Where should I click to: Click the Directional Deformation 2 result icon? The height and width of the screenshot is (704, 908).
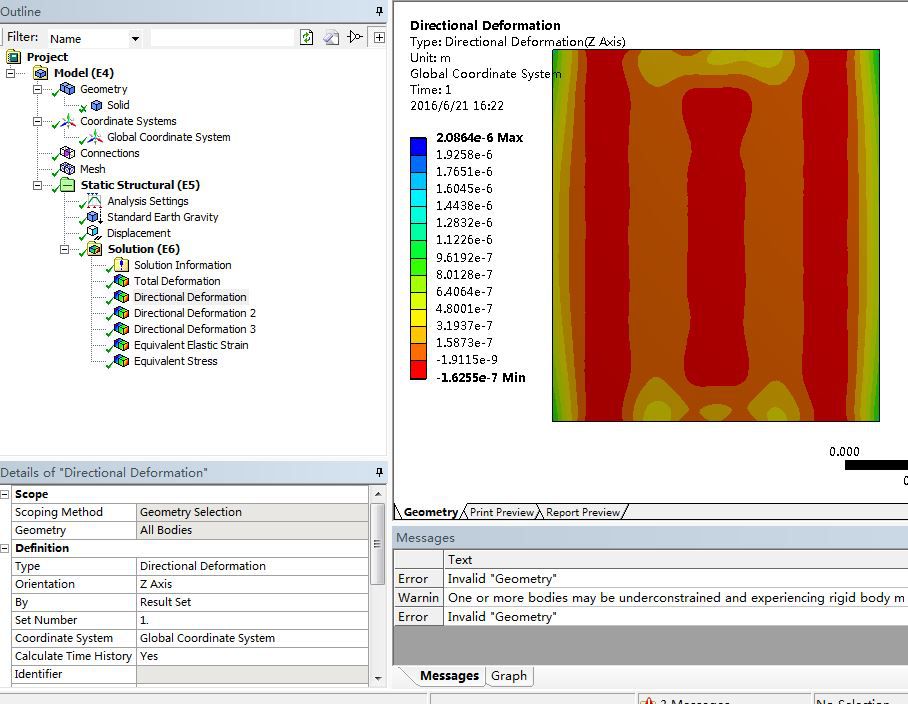122,313
